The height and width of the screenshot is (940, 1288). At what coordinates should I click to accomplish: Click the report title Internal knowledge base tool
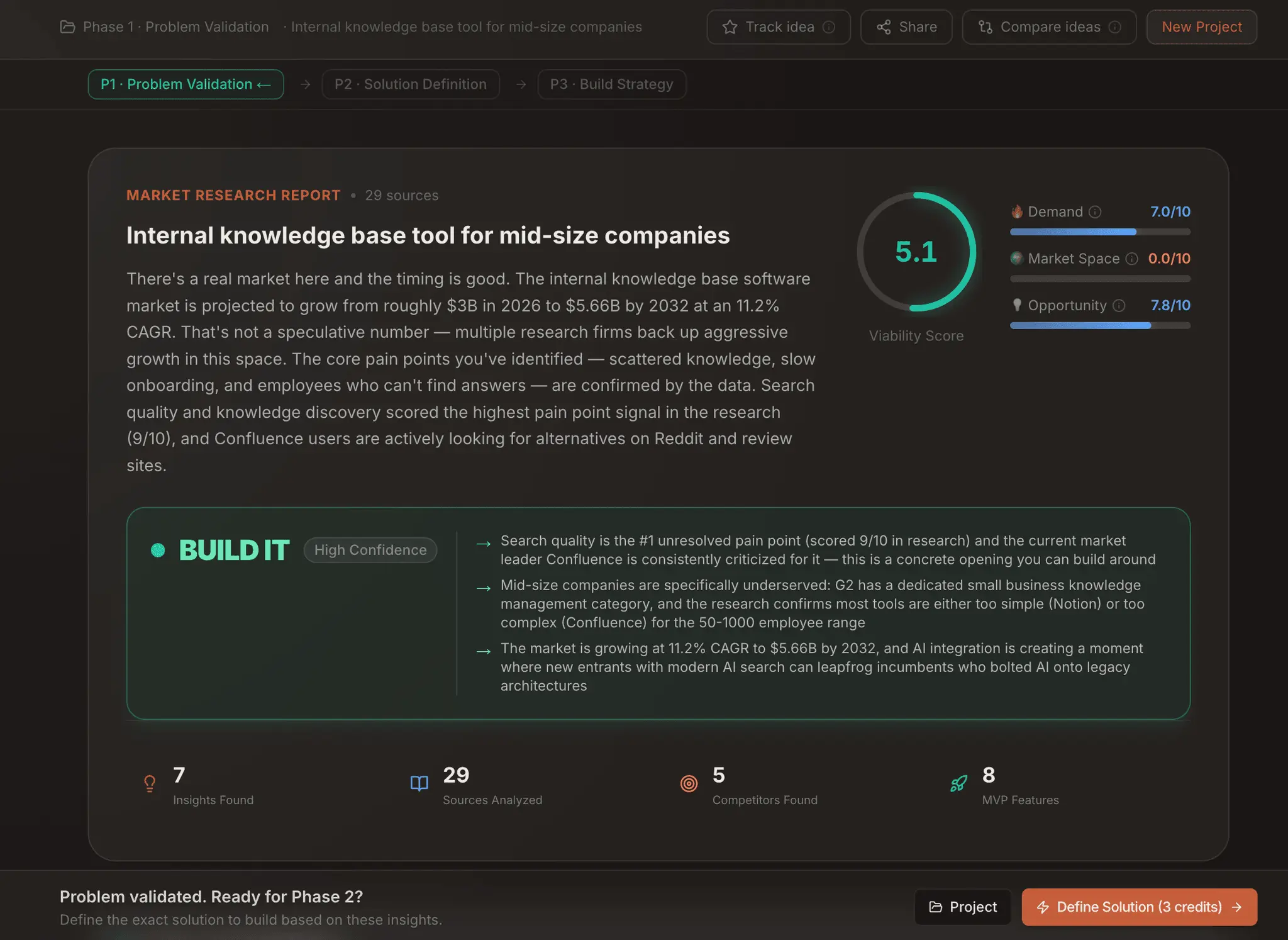click(428, 235)
